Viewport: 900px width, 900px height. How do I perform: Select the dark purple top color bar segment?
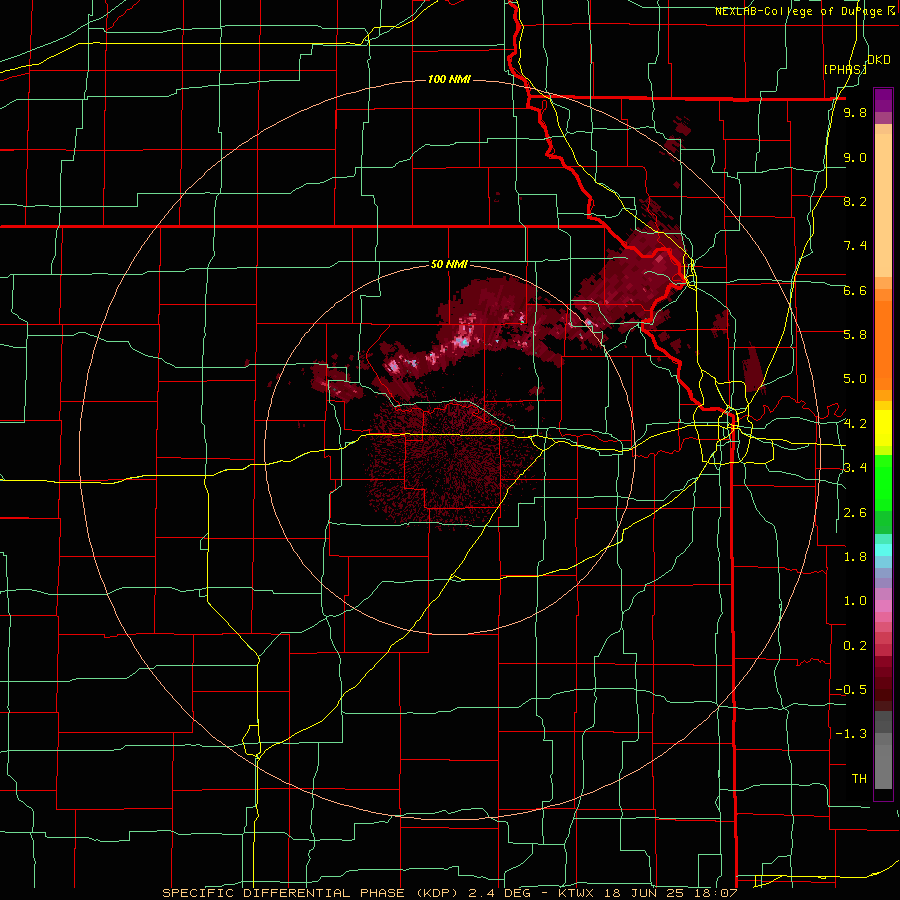click(x=883, y=99)
